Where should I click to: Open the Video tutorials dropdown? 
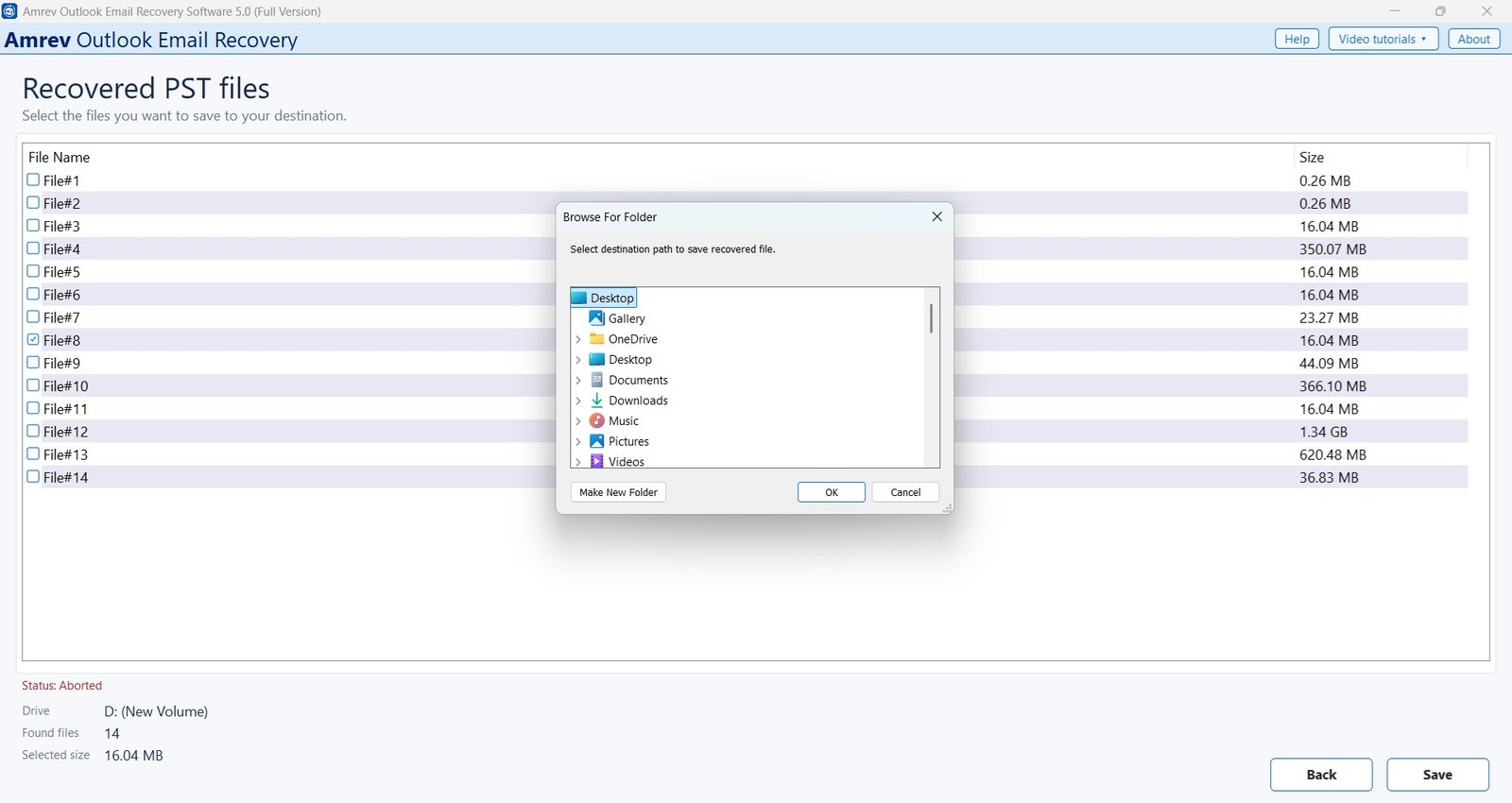point(1383,39)
